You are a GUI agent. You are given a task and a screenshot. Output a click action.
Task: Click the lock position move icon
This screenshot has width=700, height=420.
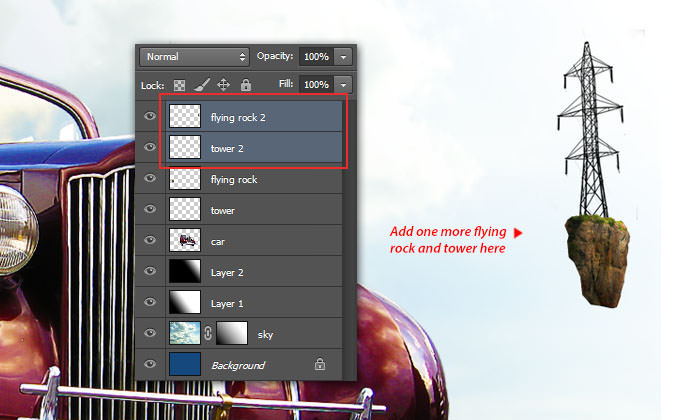click(223, 84)
